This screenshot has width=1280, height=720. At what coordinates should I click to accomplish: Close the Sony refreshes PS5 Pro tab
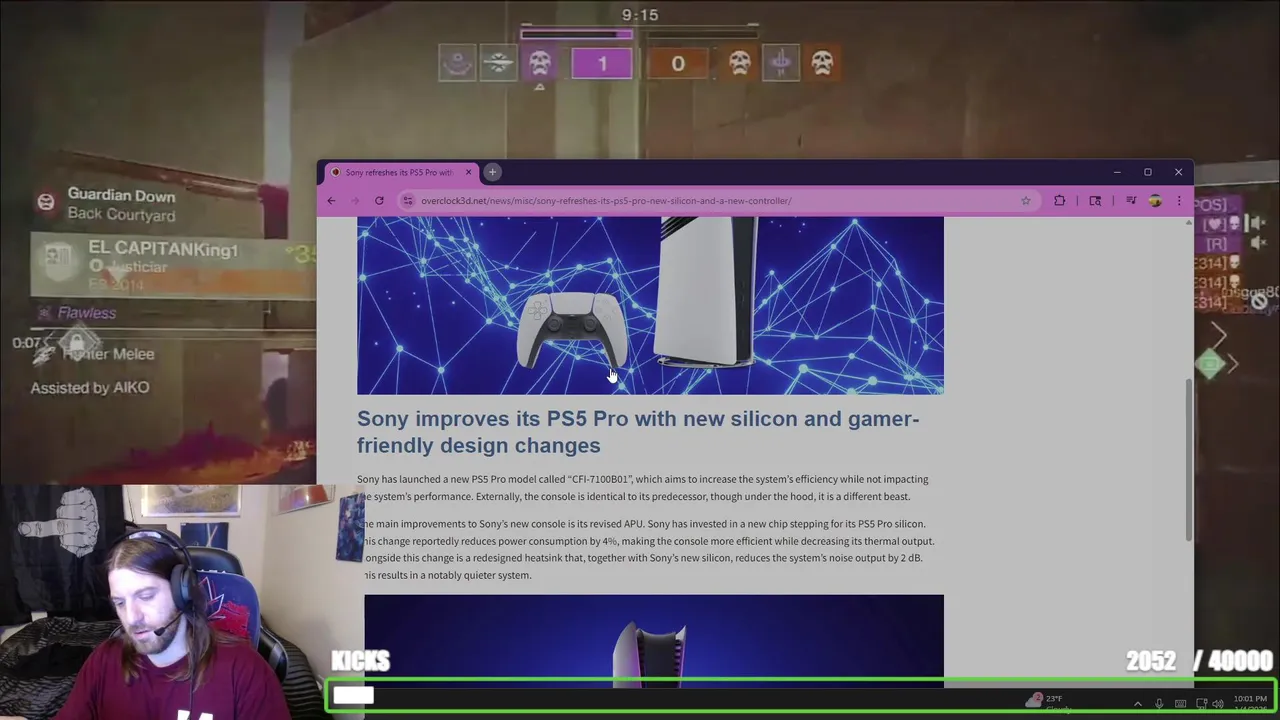pos(468,172)
